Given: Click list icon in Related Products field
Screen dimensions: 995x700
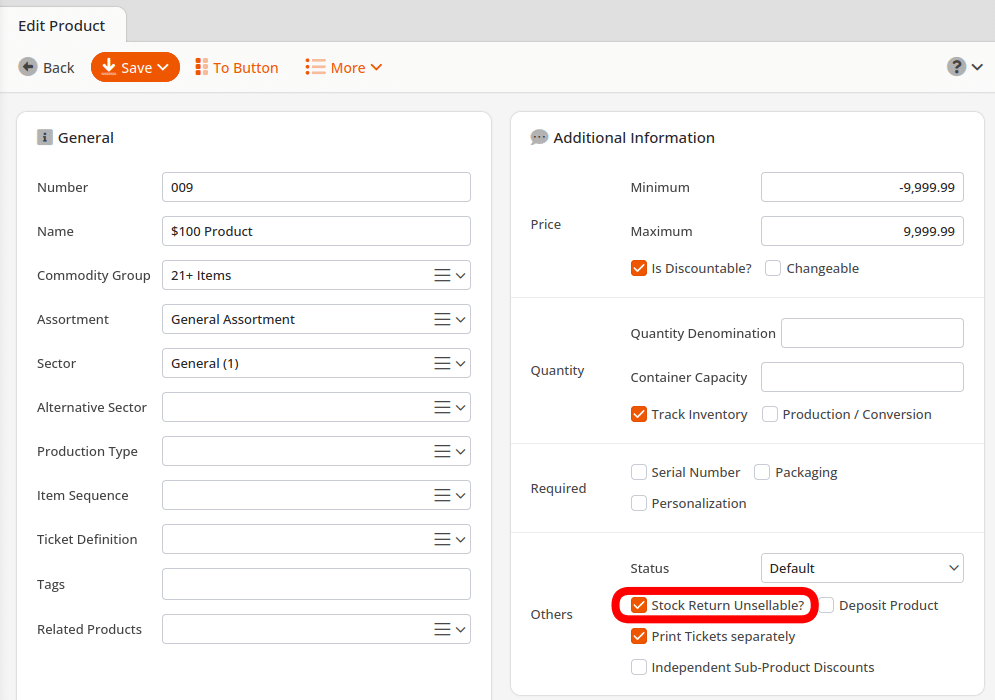Looking at the screenshot, I should click(442, 630).
